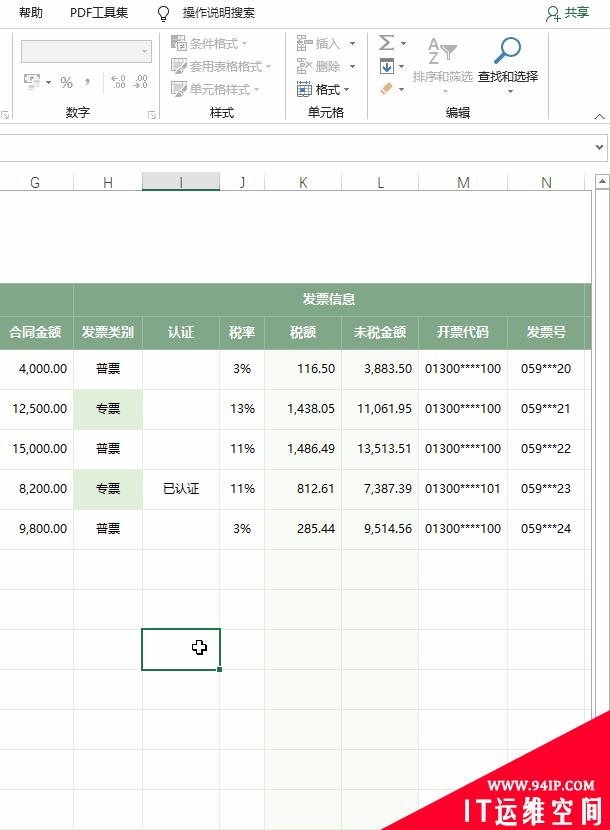Image resolution: width=610 pixels, height=830 pixels.
Task: Select the cell with 9,800.00
Action: (36, 528)
